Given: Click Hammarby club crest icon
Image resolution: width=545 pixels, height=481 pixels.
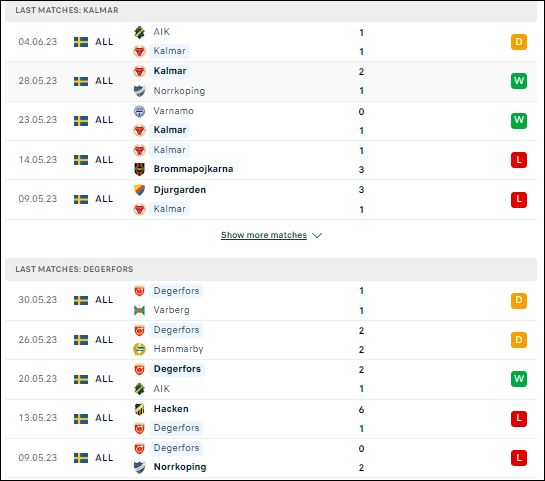Looking at the screenshot, I should tap(139, 349).
